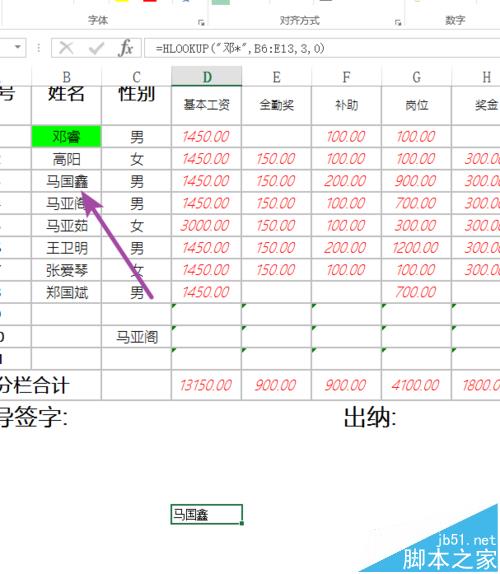The width and height of the screenshot is (500, 574).
Task: Click the 女 gender cell in 高阳's row
Action: (137, 159)
